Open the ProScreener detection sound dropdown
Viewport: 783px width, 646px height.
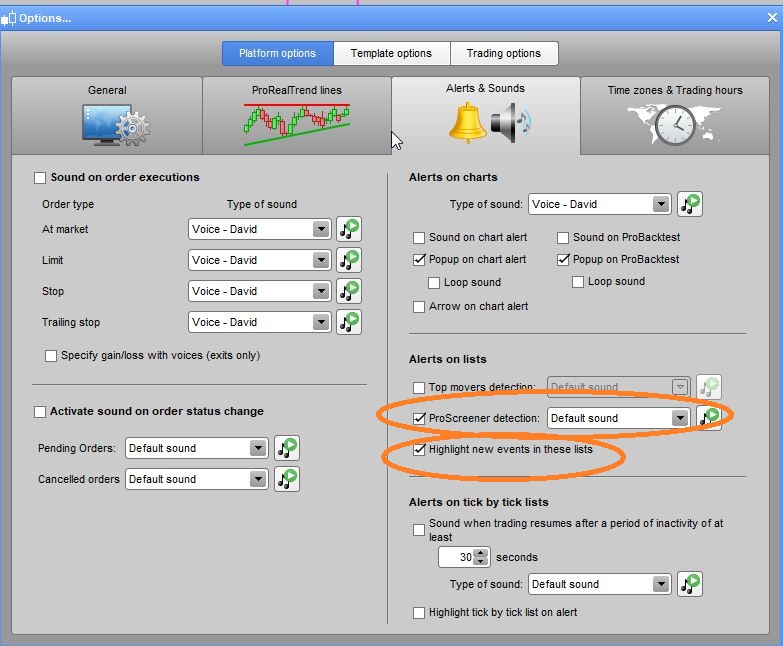(619, 418)
